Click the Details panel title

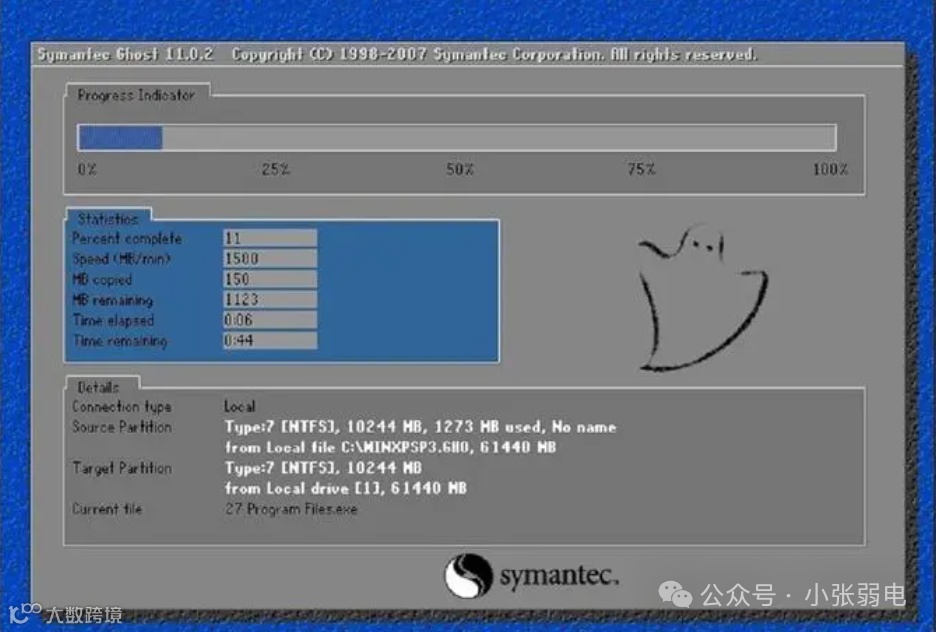(98, 387)
